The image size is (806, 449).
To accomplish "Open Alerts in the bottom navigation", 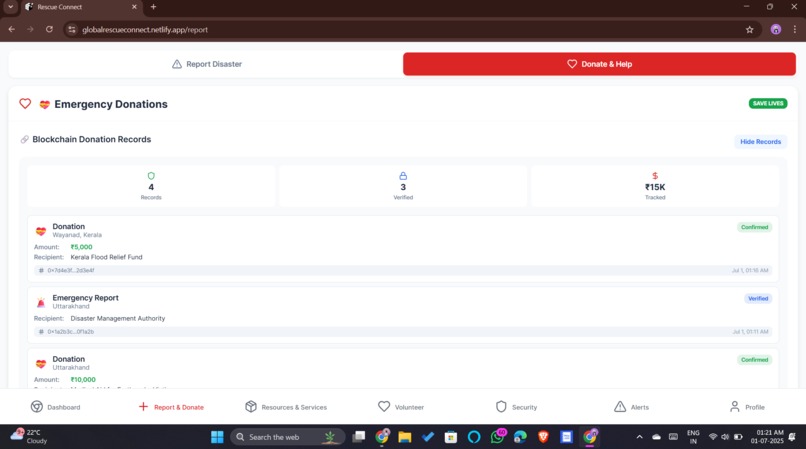I will (x=631, y=407).
